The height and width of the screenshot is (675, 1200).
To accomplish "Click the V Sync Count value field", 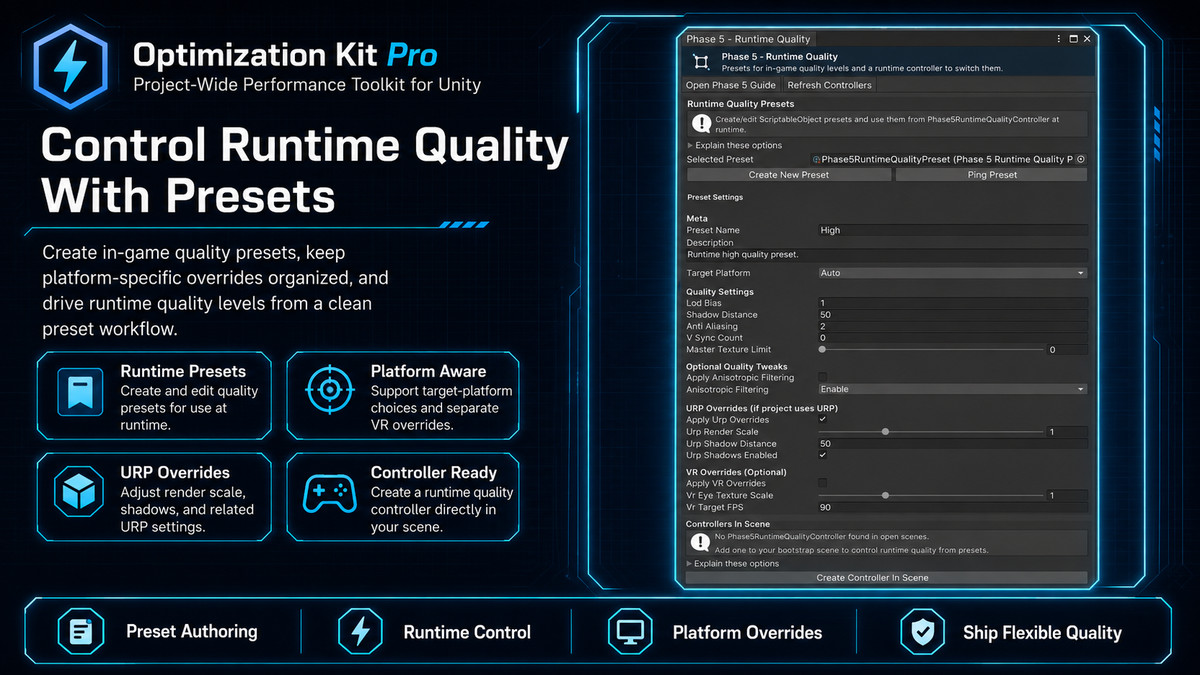I will pyautogui.click(x=952, y=338).
